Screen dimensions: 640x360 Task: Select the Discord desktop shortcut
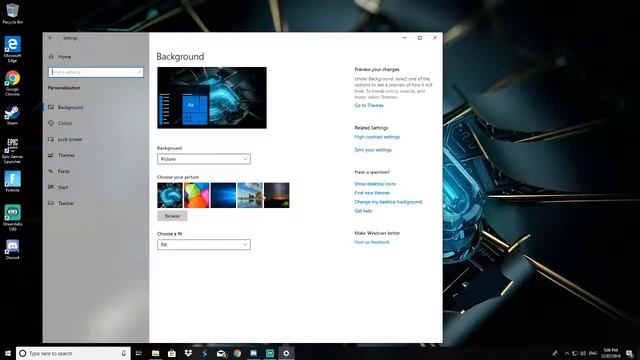coord(12,249)
